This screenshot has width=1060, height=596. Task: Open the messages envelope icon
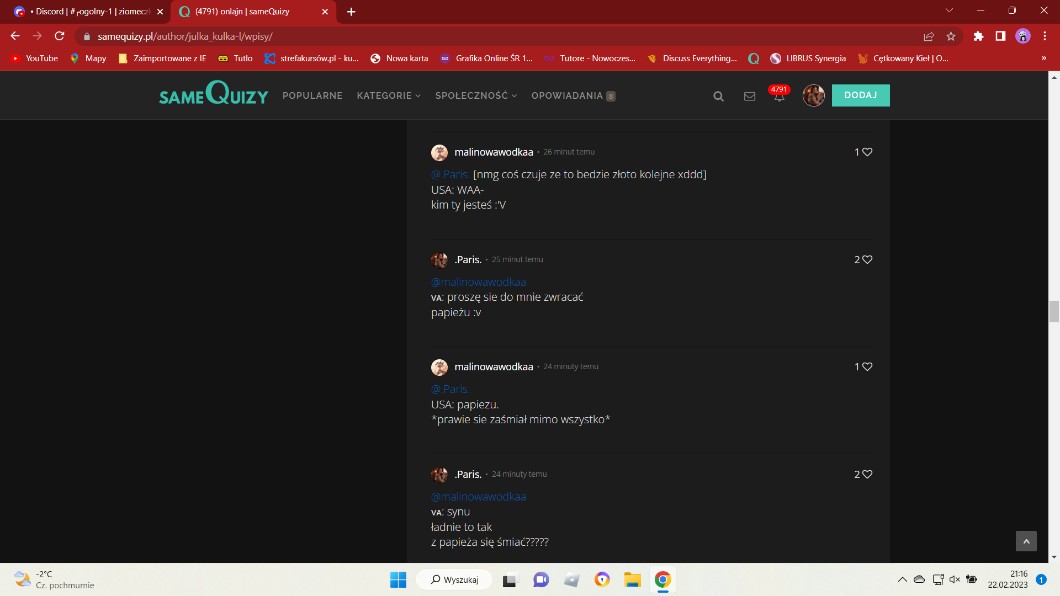749,96
